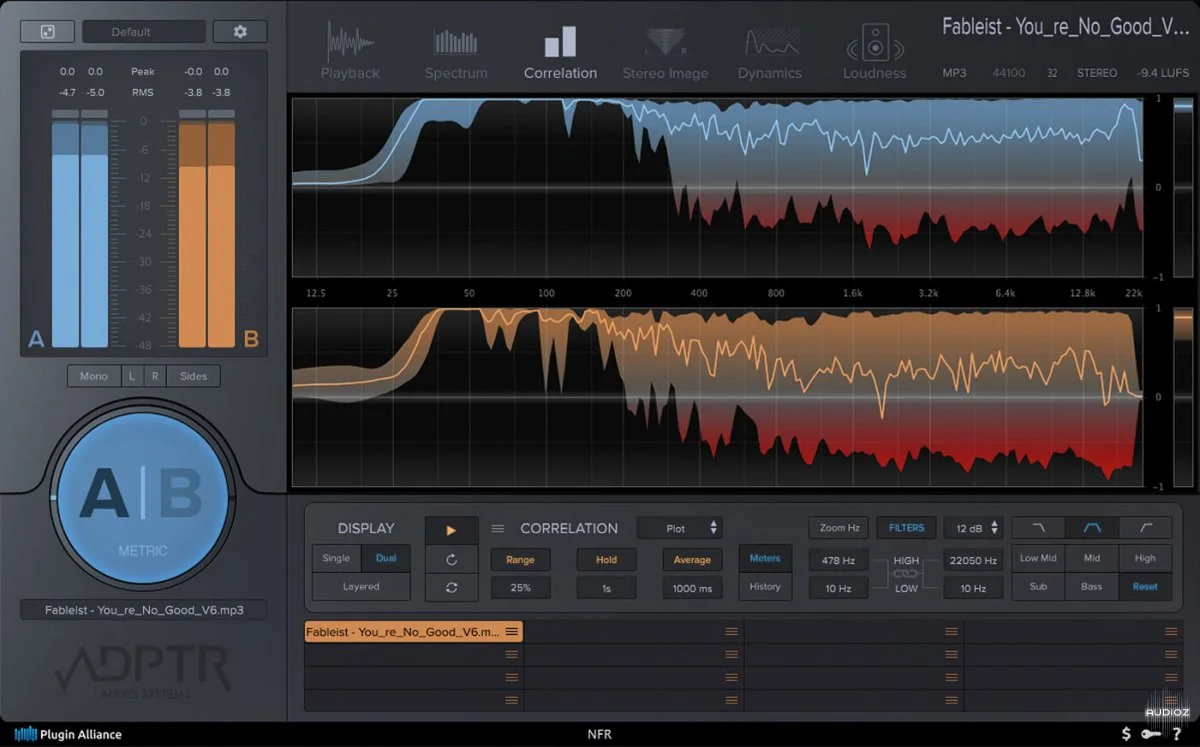1200x747 pixels.
Task: Click the 10 Hz field below 478 Hz
Action: point(838,589)
